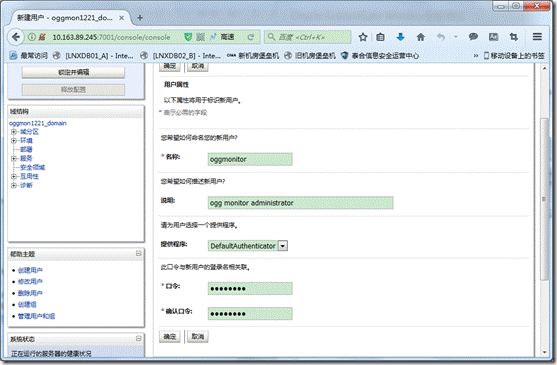This screenshot has width=557, height=365.
Task: Bookmark this page with the star icon
Action: point(363,37)
